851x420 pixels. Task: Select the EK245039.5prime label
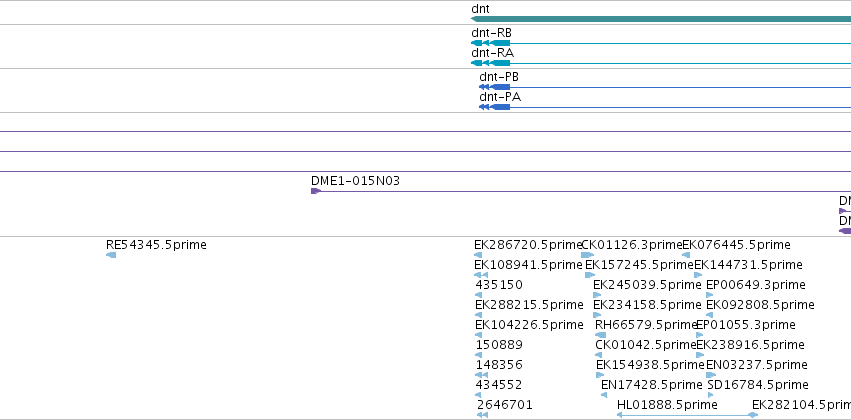(647, 285)
